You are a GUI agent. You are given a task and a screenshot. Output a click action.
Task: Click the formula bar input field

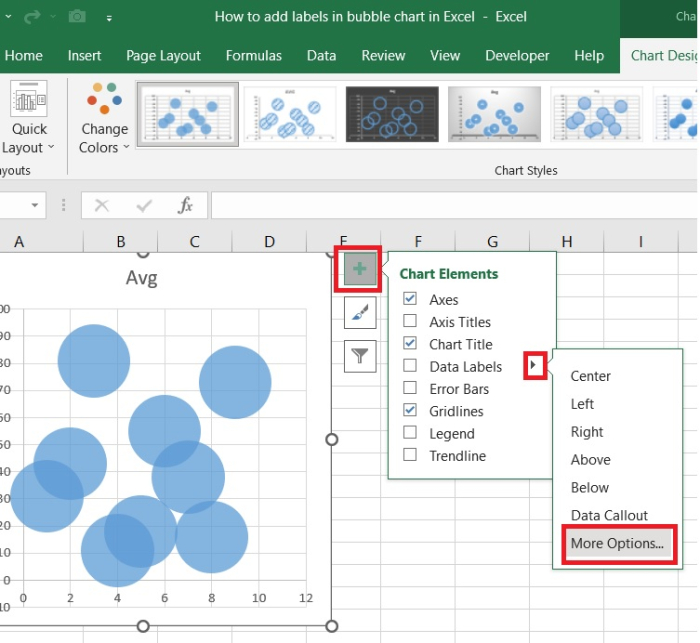pyautogui.click(x=454, y=205)
